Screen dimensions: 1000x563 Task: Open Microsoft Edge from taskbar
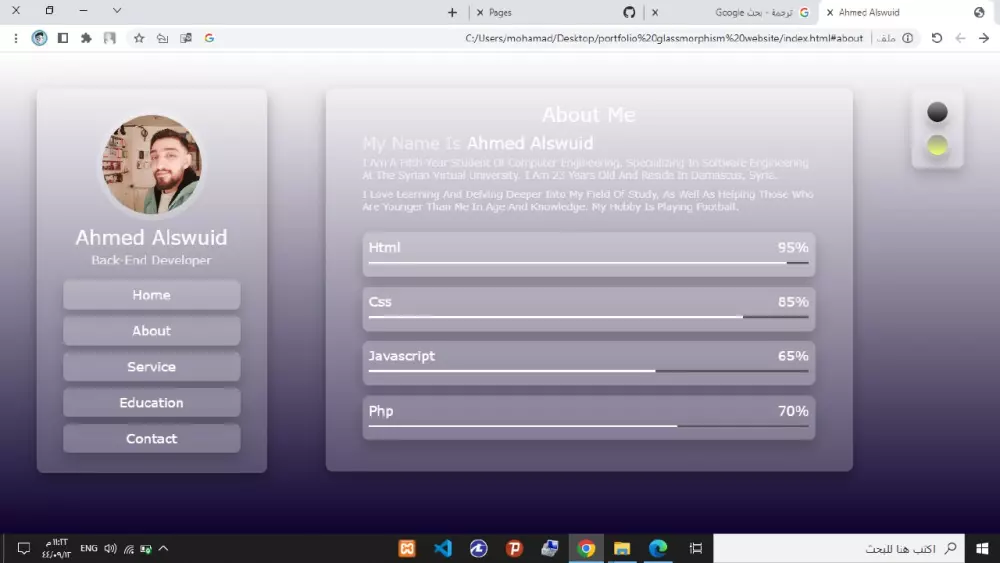click(658, 548)
